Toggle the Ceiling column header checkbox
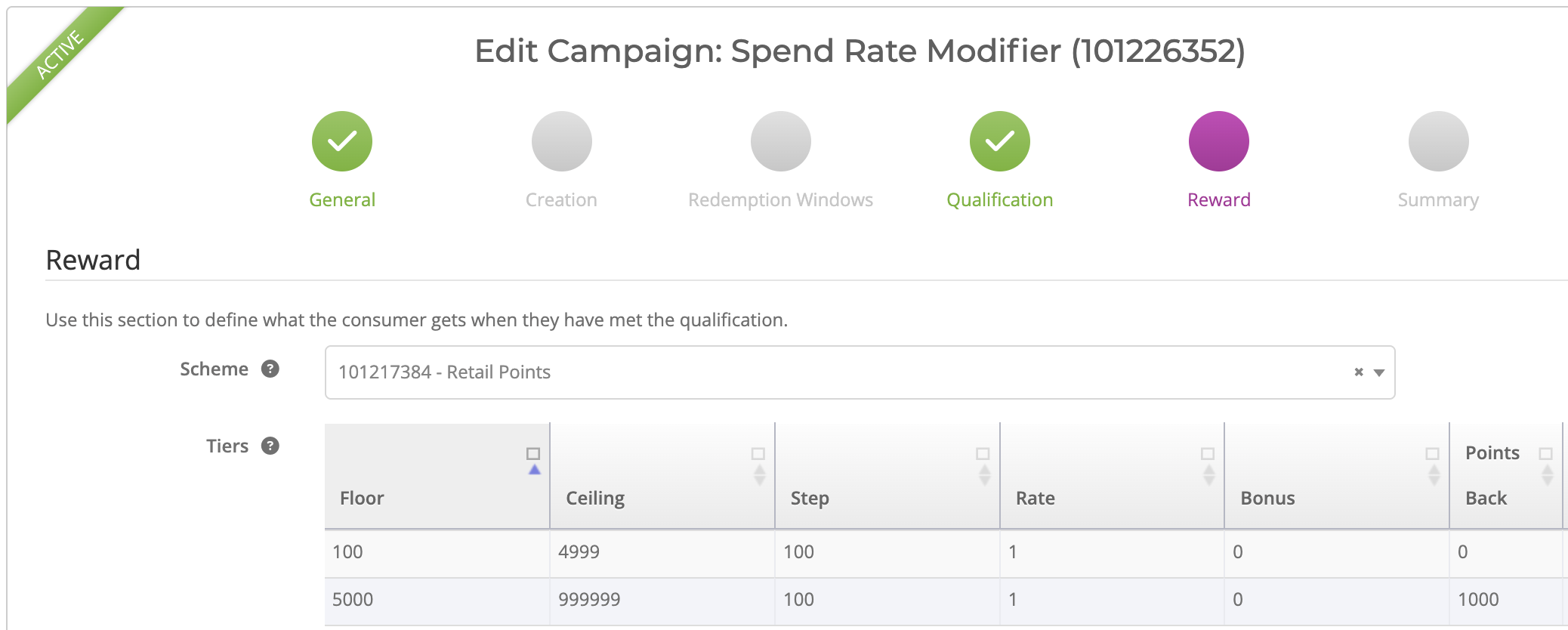1568x630 pixels. [758, 453]
